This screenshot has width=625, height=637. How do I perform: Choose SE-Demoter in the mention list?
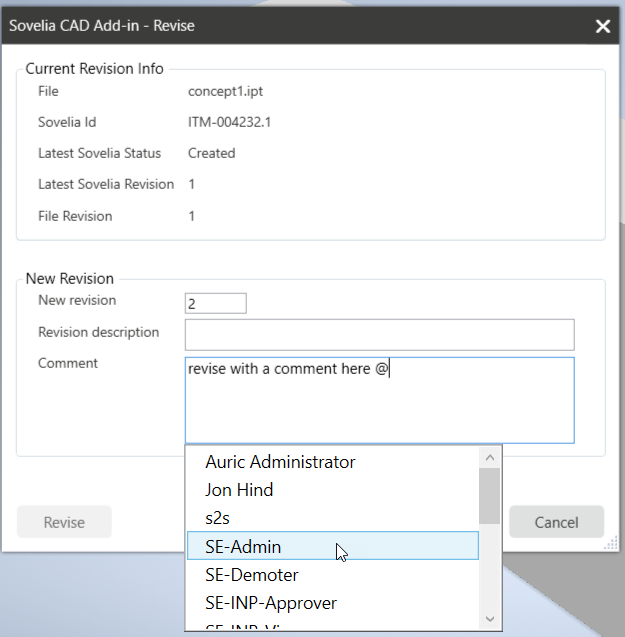(332, 574)
